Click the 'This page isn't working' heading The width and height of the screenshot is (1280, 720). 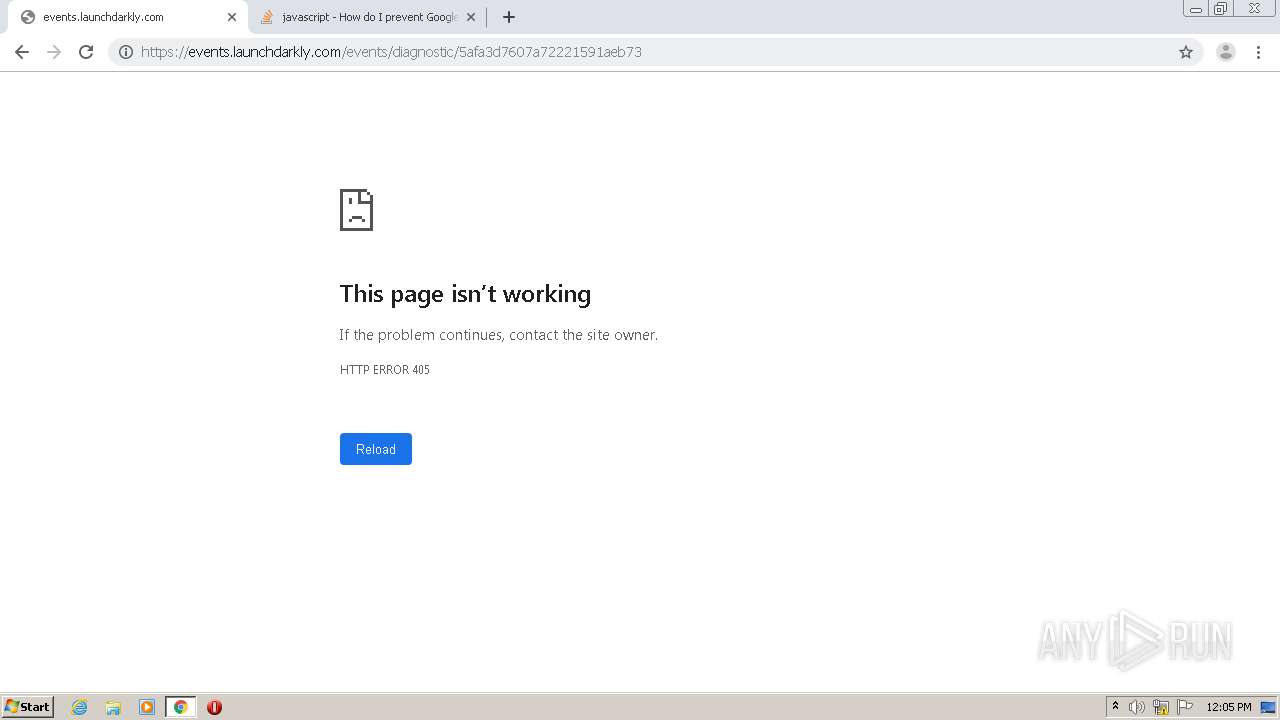point(465,294)
